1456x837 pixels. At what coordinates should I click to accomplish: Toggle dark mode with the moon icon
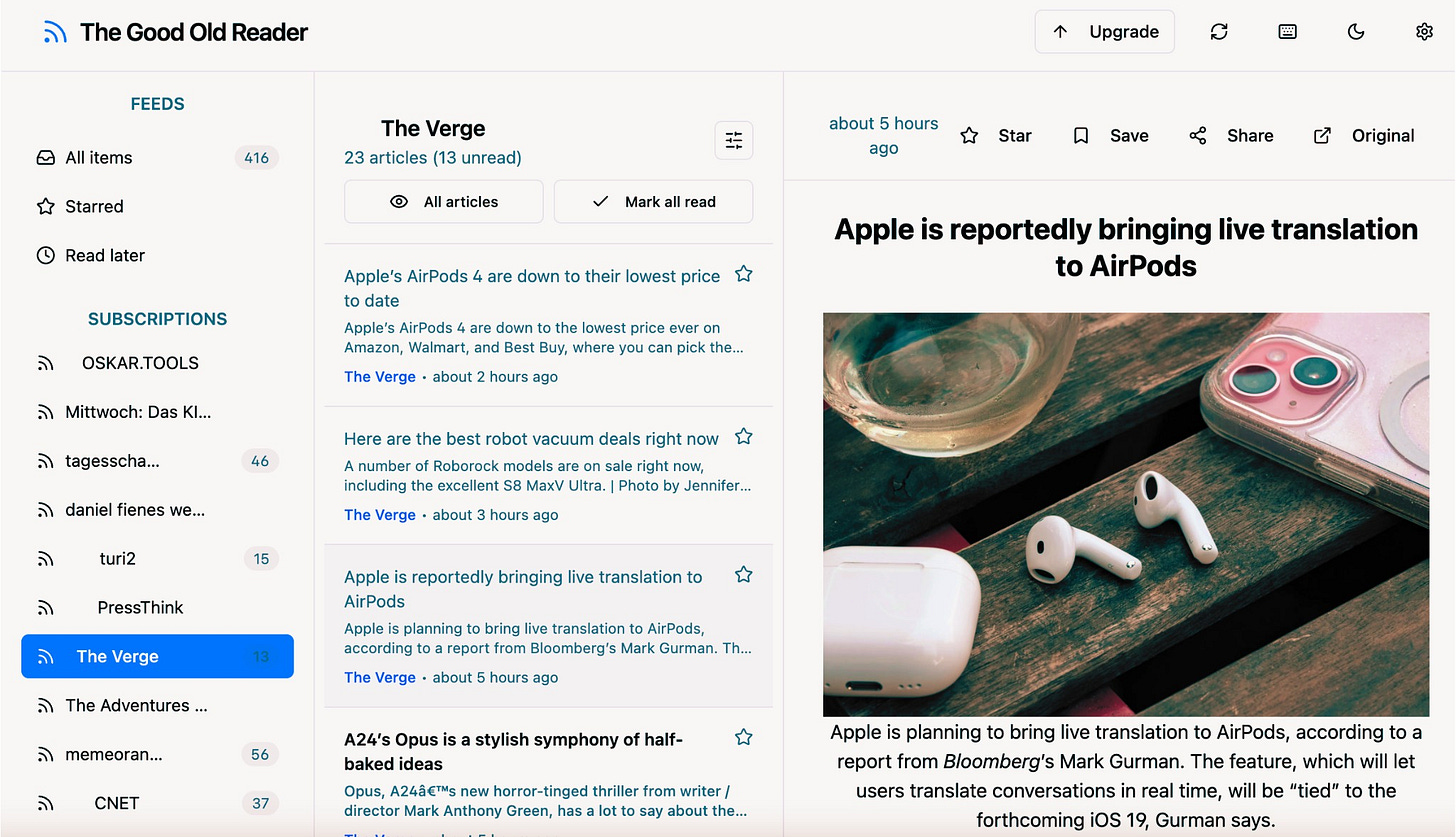click(x=1356, y=32)
